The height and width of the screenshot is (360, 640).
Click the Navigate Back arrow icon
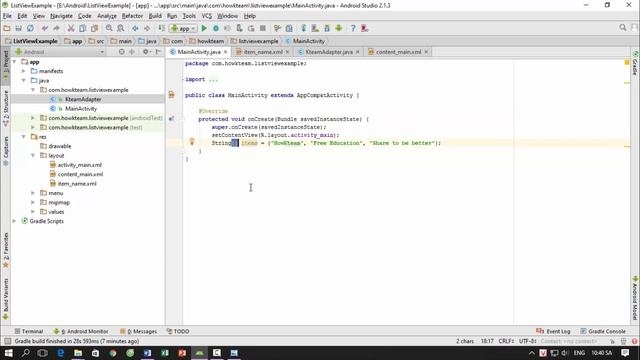[135, 28]
